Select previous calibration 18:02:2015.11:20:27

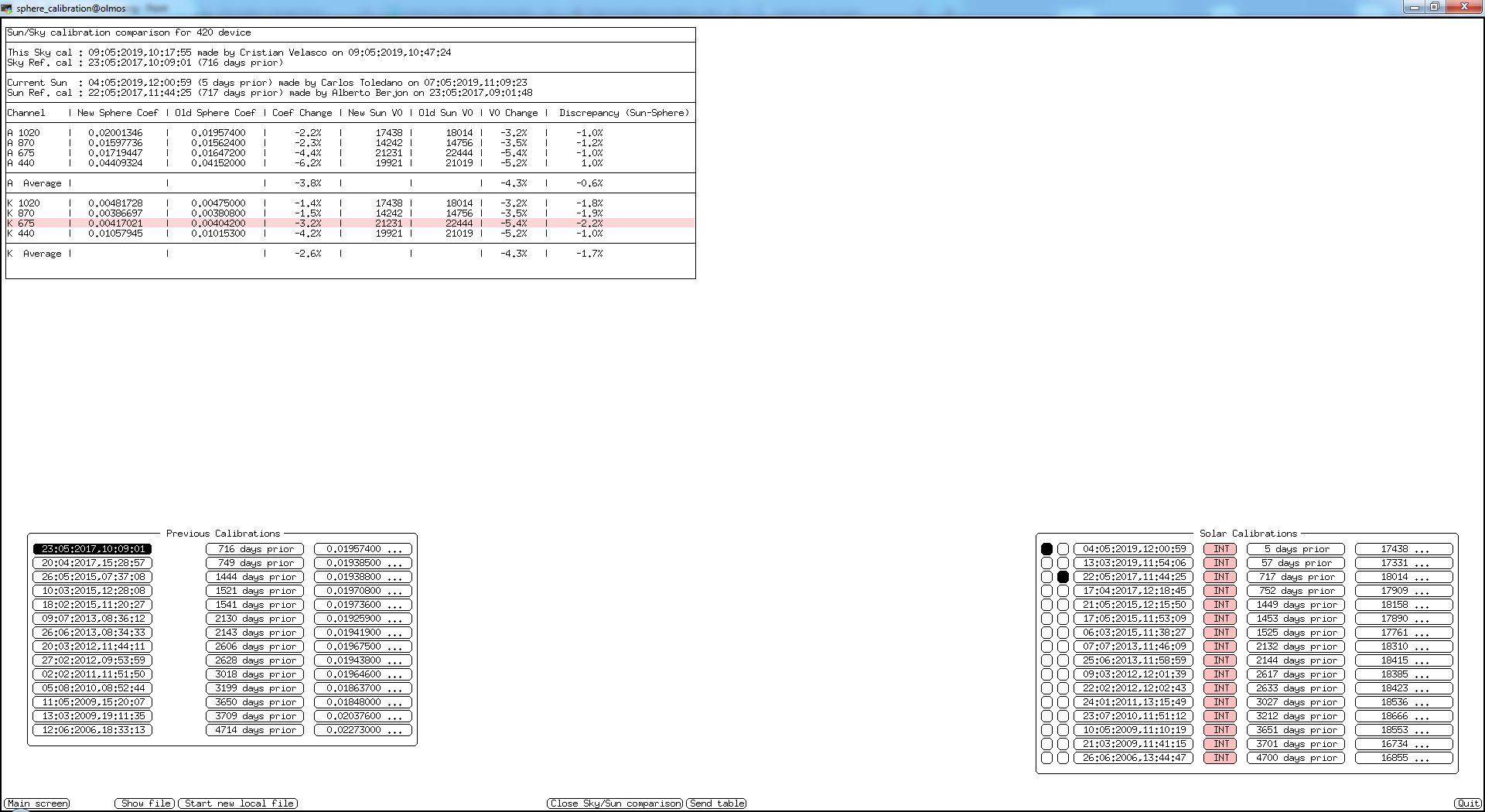click(93, 605)
